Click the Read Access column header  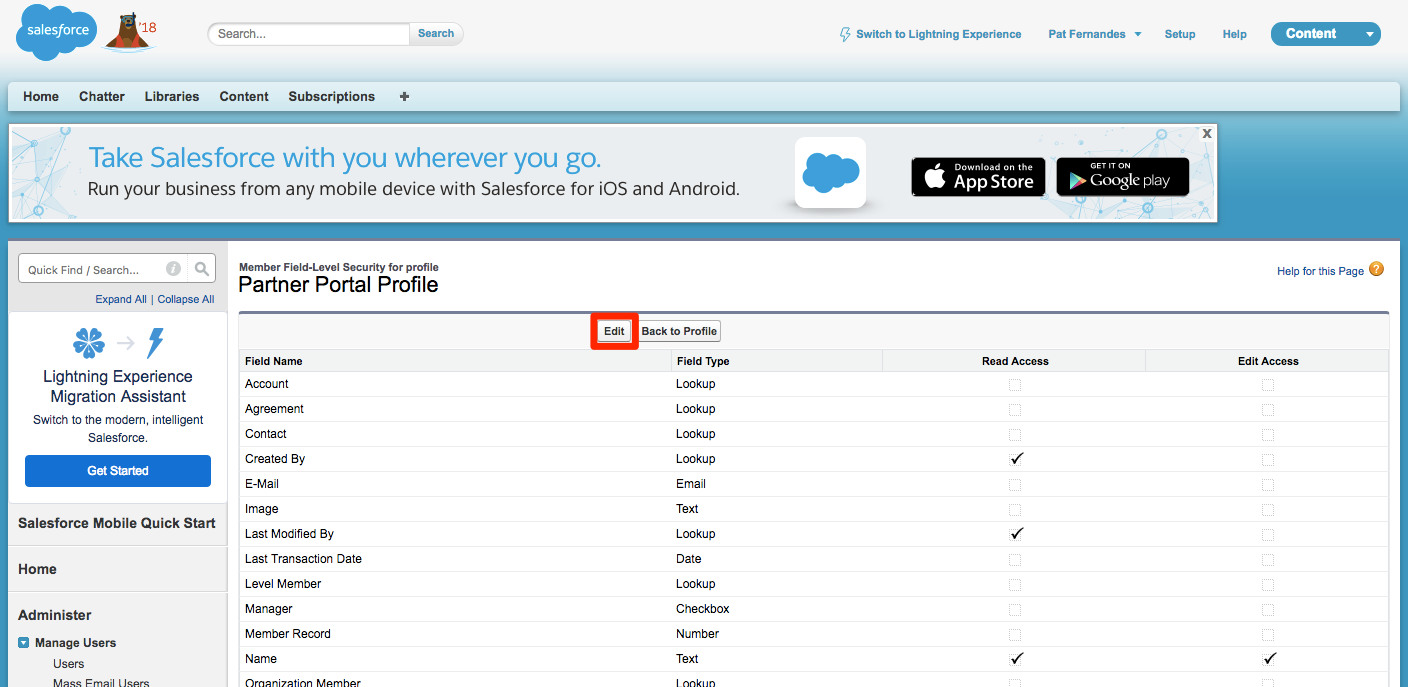click(x=1015, y=361)
